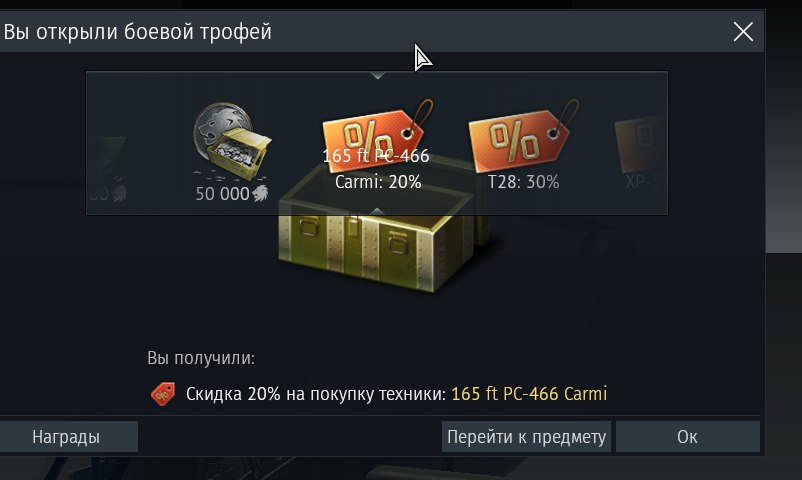Click the small red discount tag beside Скидка
This screenshot has width=802, height=480.
(x=163, y=395)
